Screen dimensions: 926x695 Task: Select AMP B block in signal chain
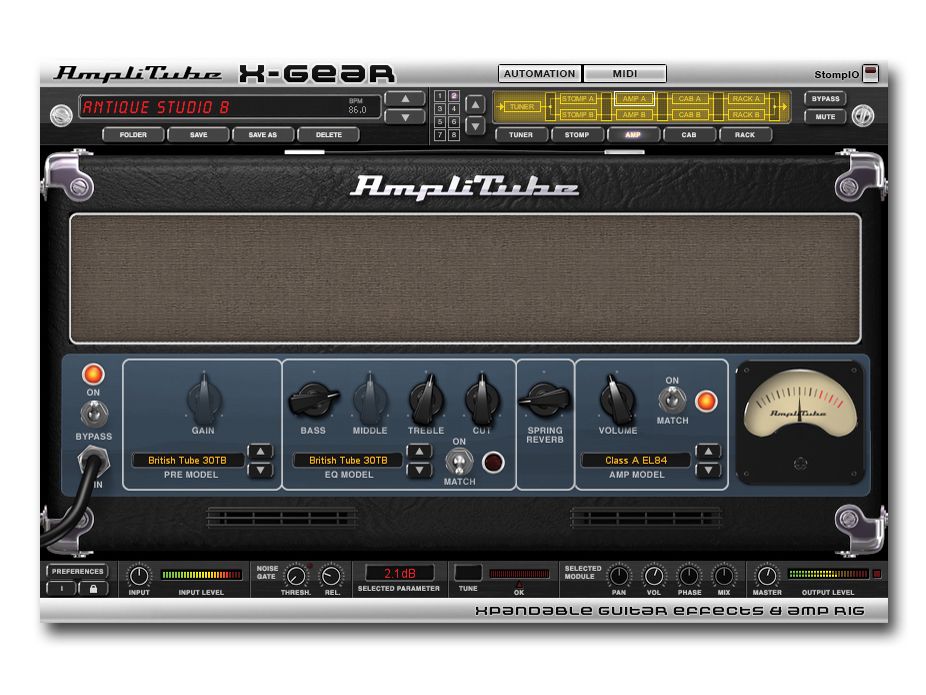pos(634,115)
